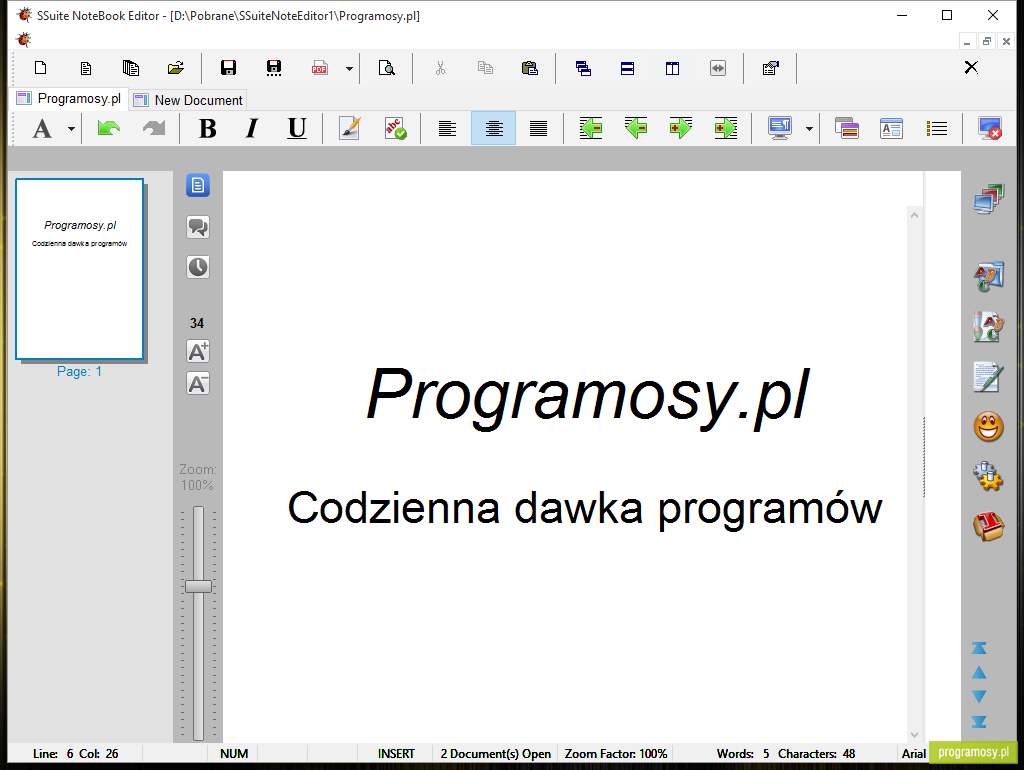The image size is (1024, 770).
Task: Jump to the bottom with the blue double-down arrow
Action: (x=979, y=722)
